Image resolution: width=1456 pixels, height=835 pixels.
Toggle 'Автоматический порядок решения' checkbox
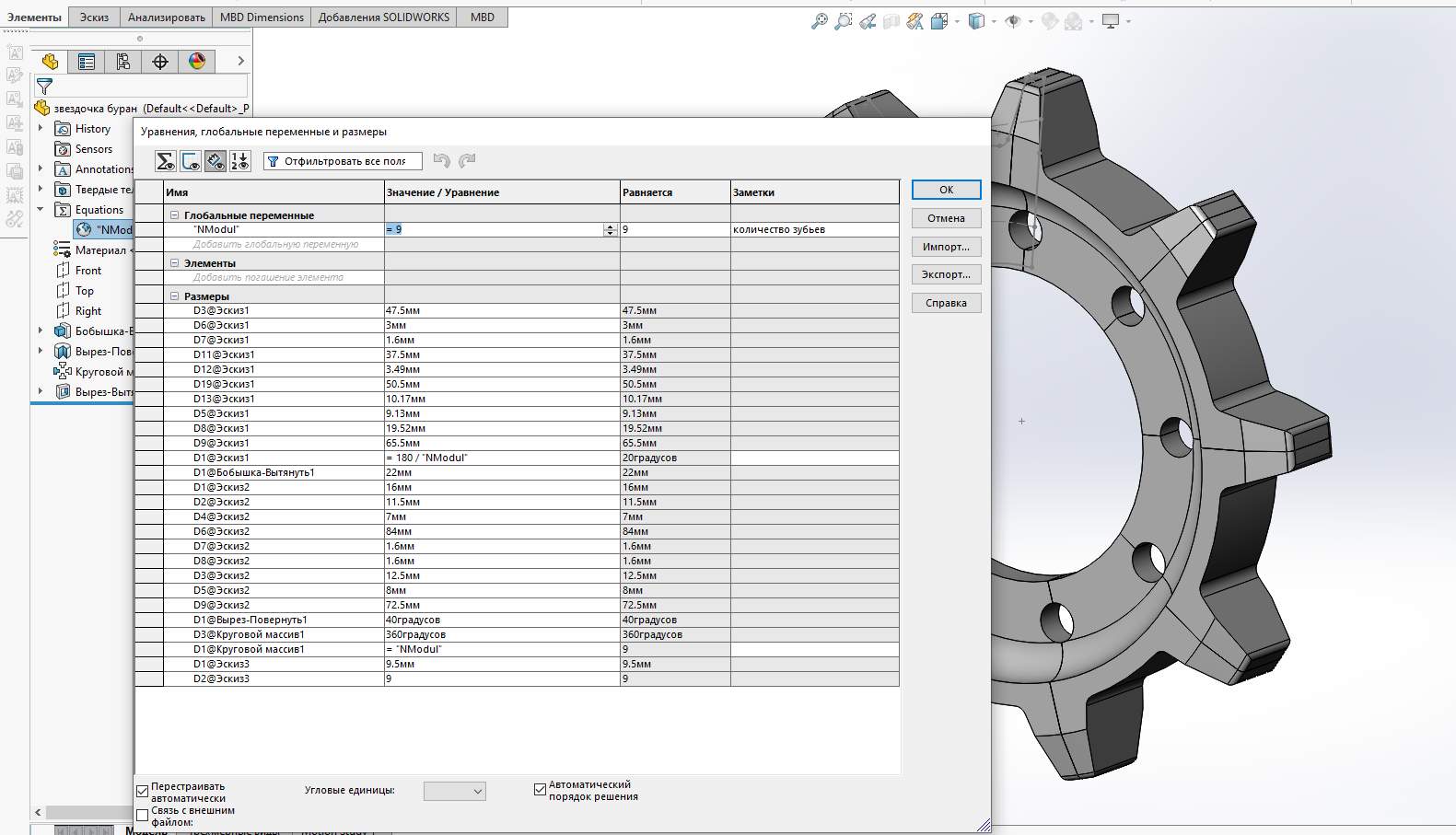point(541,790)
